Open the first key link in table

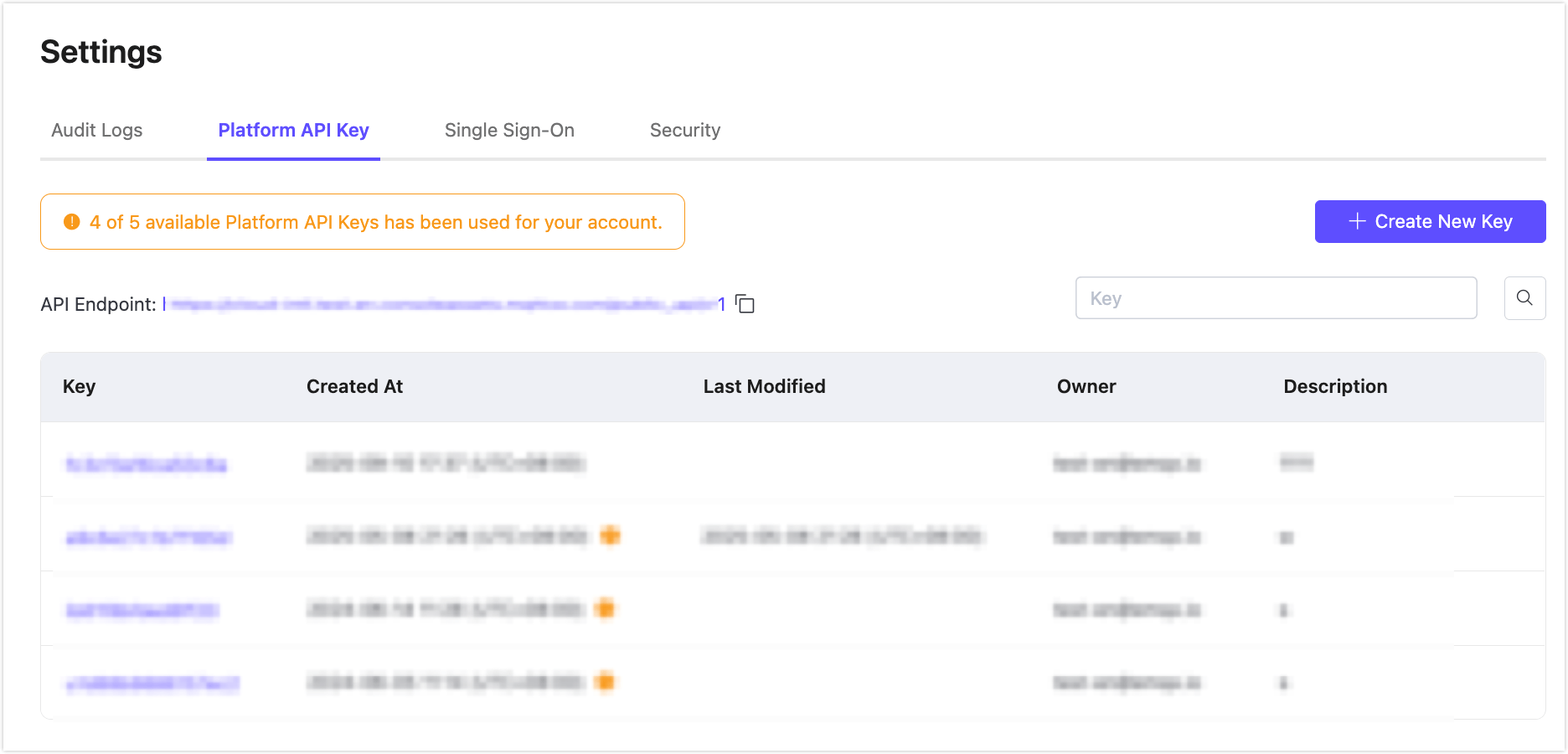coord(147,463)
